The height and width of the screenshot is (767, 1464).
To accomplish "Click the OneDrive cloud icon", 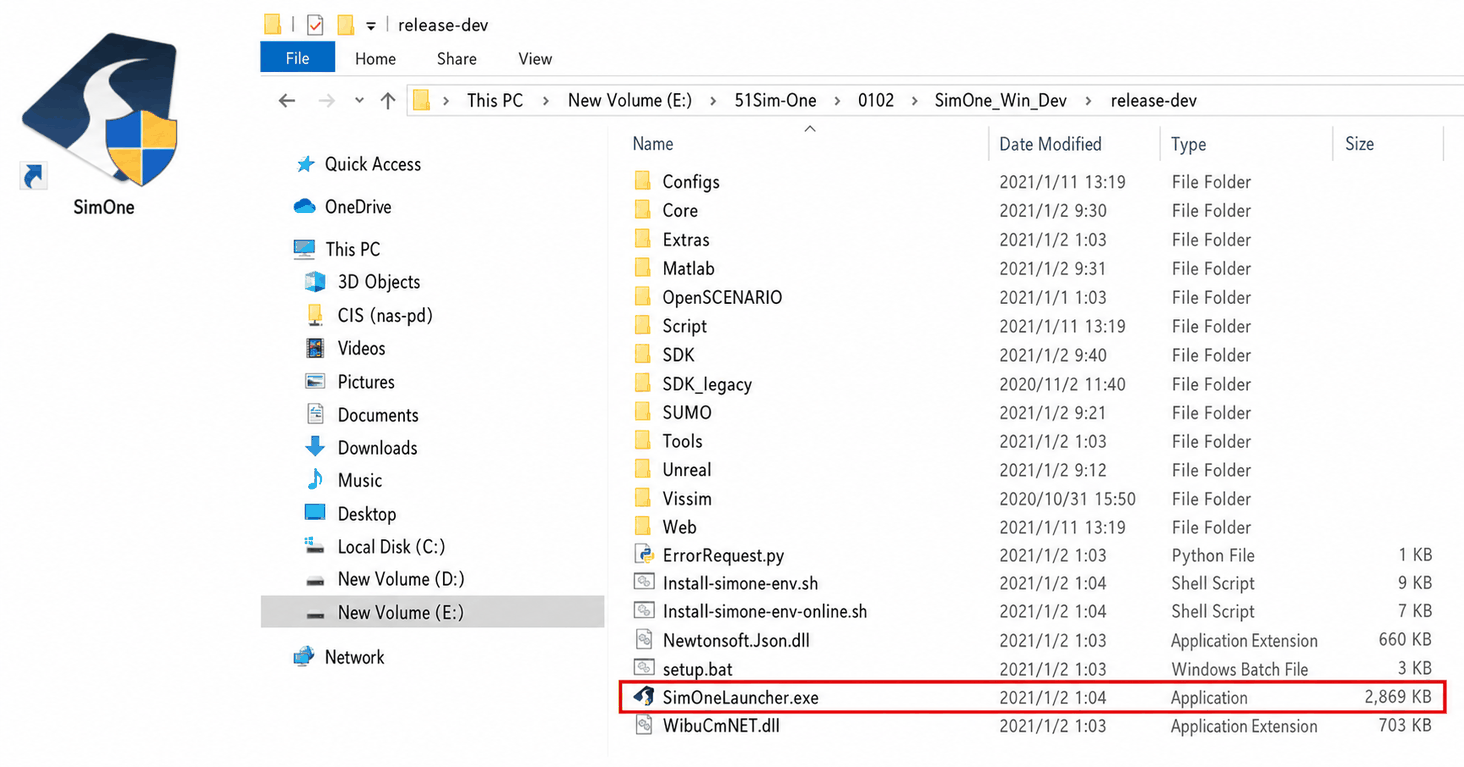I will coord(305,207).
